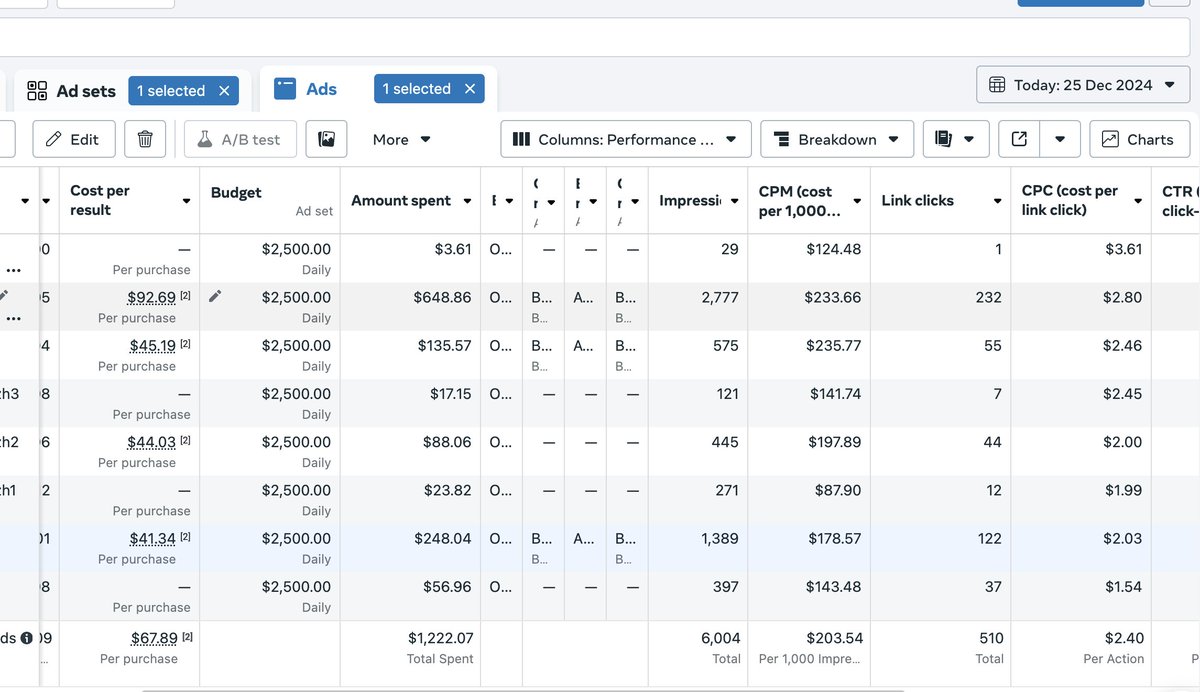The image size is (1200, 692).
Task: Click the export table data icon
Action: tap(1019, 139)
